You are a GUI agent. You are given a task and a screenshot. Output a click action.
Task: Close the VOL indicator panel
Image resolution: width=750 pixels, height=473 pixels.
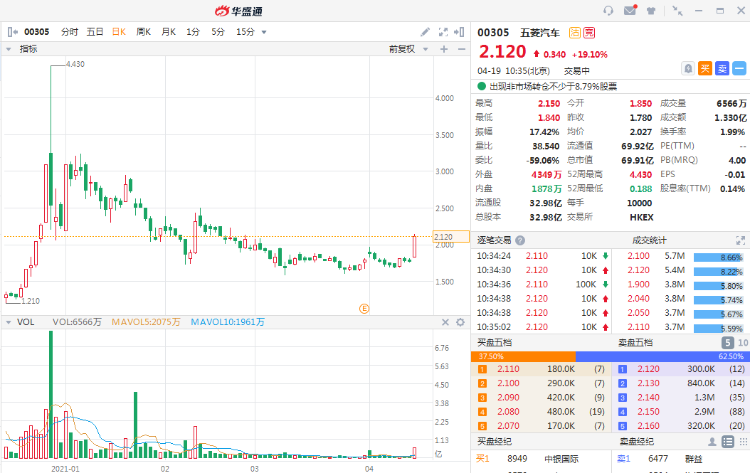click(445, 322)
